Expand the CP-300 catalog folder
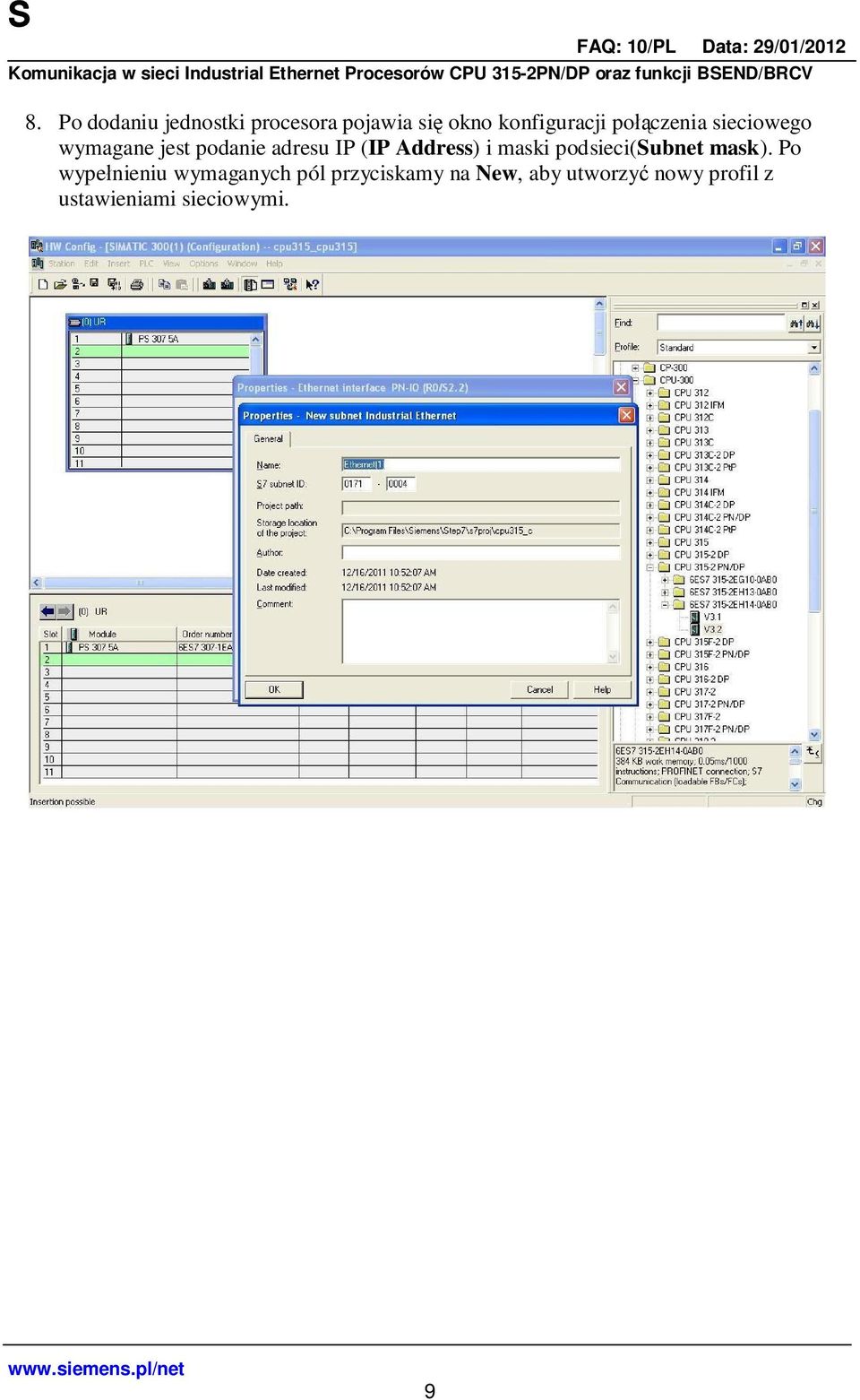The width and height of the screenshot is (860, 1400). [635, 367]
